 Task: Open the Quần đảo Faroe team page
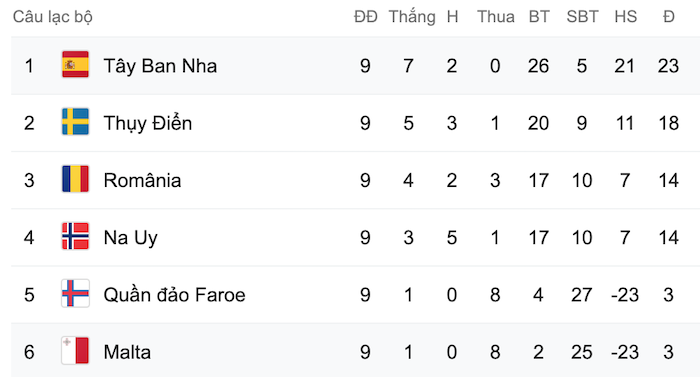175,295
